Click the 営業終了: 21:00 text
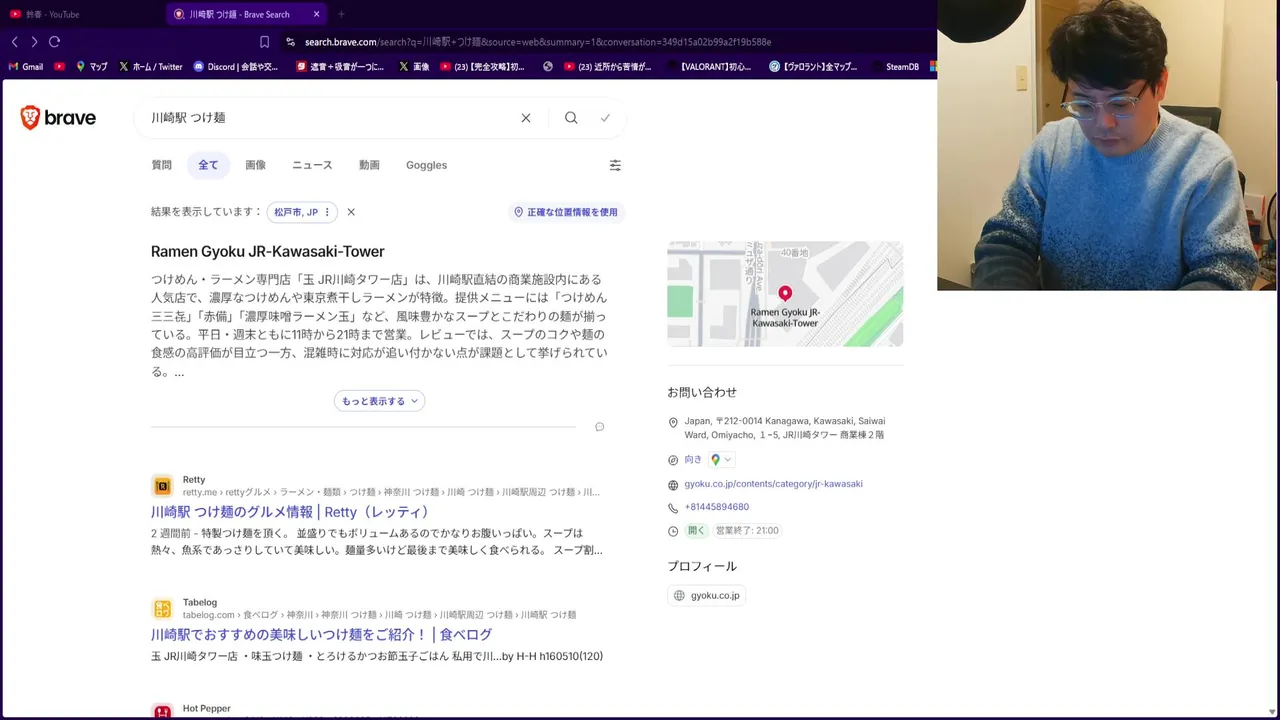The image size is (1280, 720). 747,531
